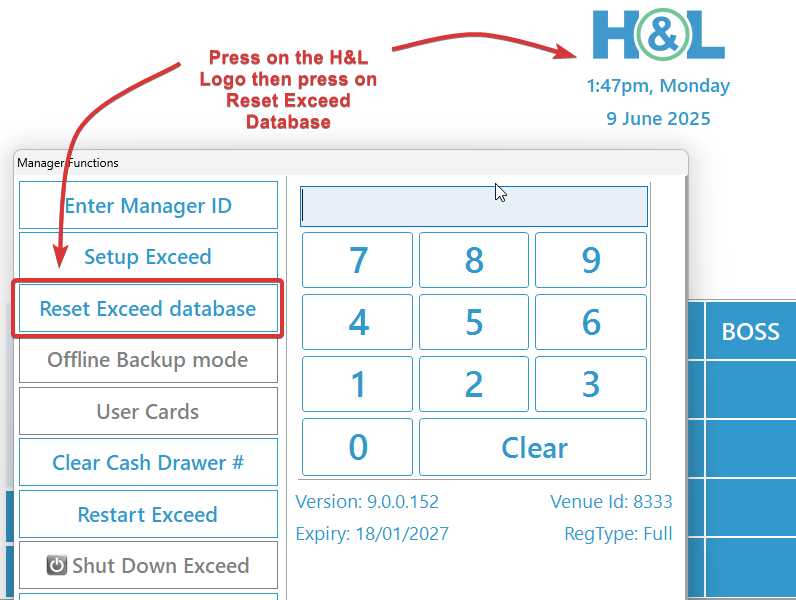Tap keypad digit 6
This screenshot has height=600, width=796.
click(x=591, y=322)
